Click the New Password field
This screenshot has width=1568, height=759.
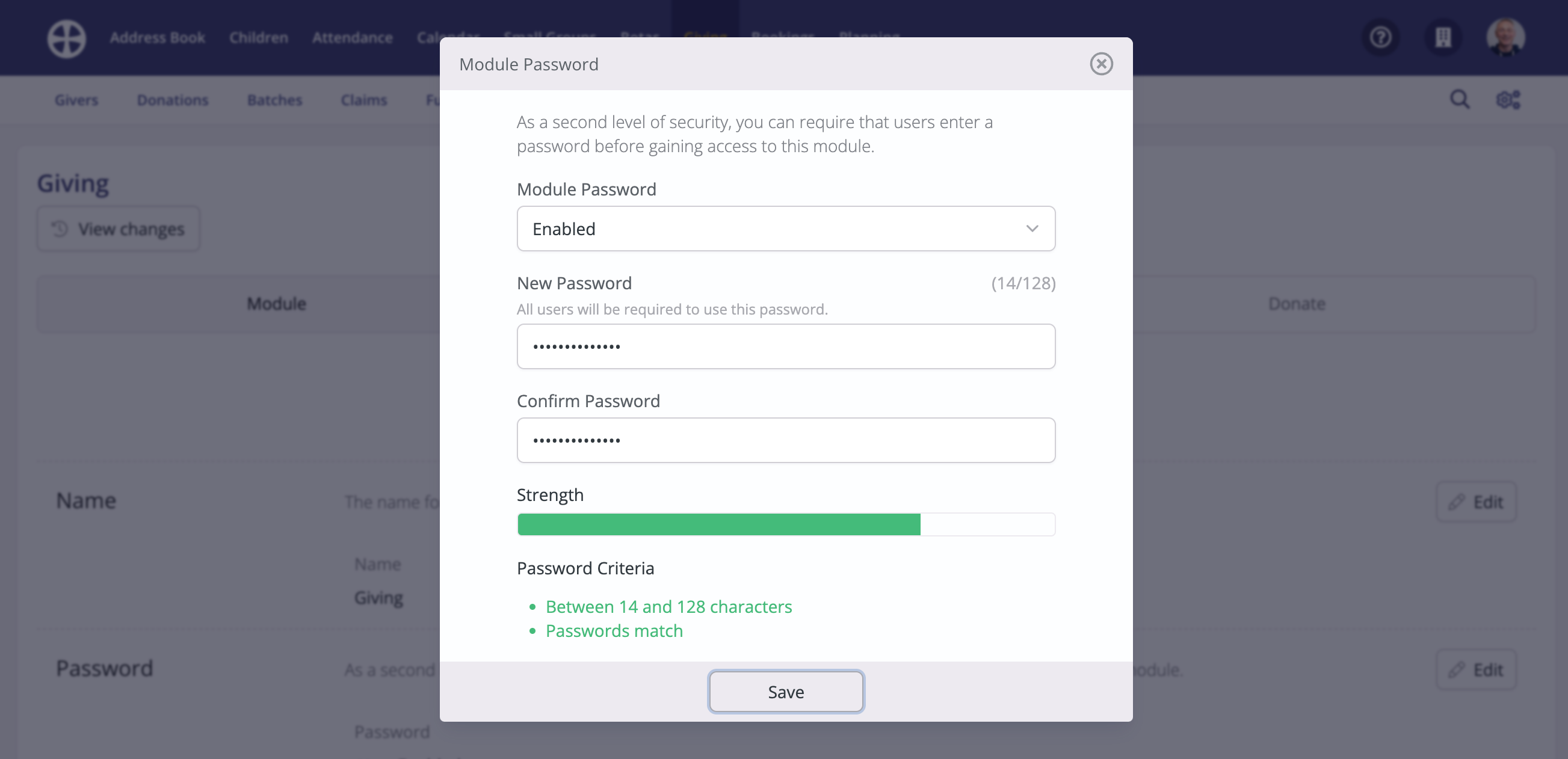click(x=785, y=346)
